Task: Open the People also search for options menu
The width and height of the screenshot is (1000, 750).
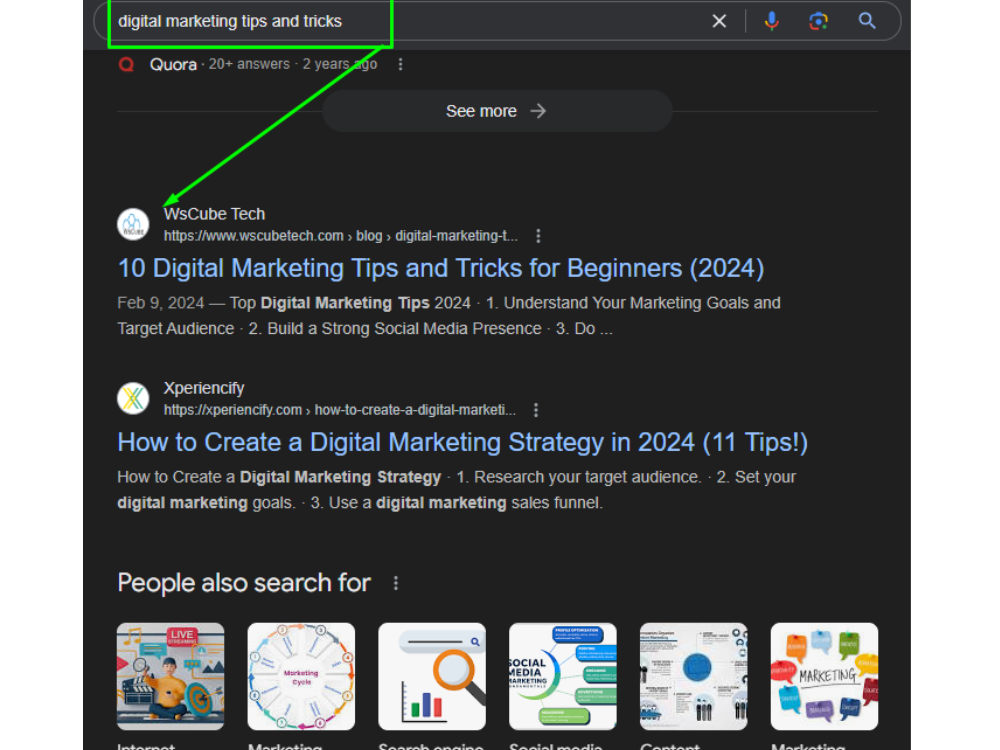Action: click(395, 583)
